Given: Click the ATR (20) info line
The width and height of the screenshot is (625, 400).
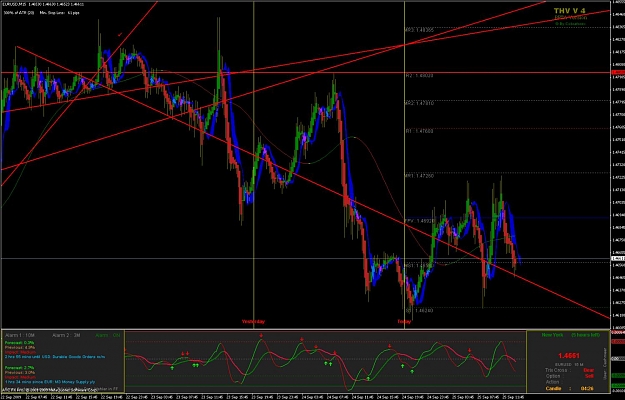Looking at the screenshot, I should [41, 13].
